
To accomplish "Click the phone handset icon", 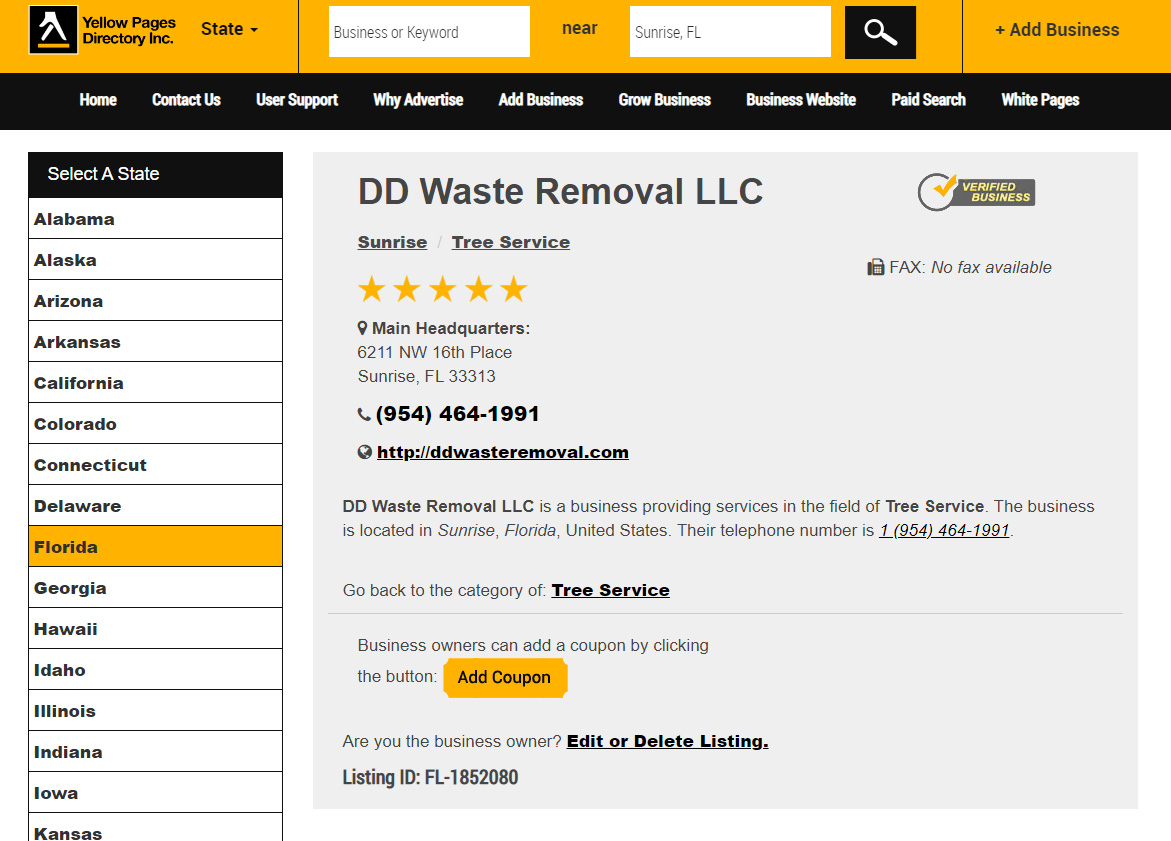I will click(364, 414).
